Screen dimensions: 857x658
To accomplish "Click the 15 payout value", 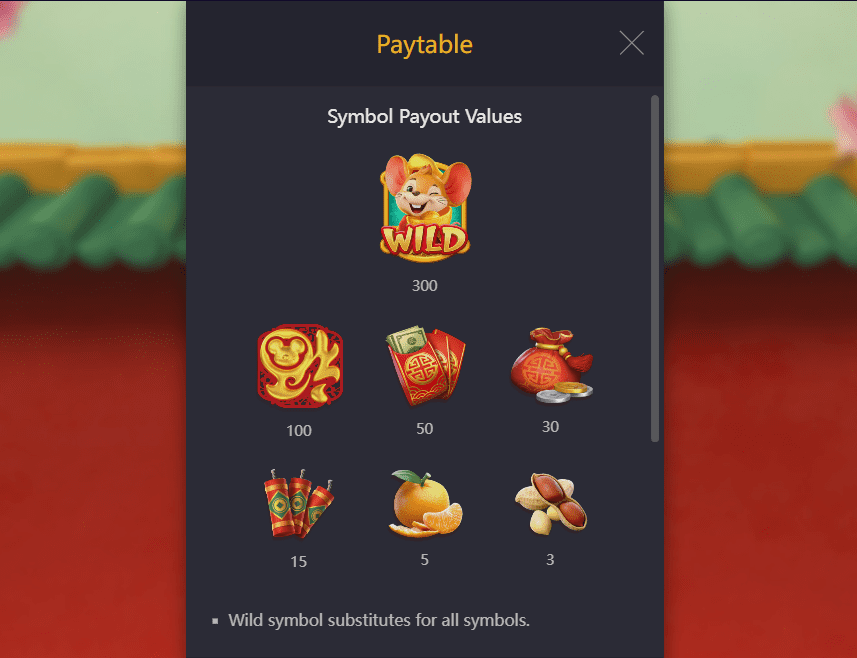I will tap(298, 562).
